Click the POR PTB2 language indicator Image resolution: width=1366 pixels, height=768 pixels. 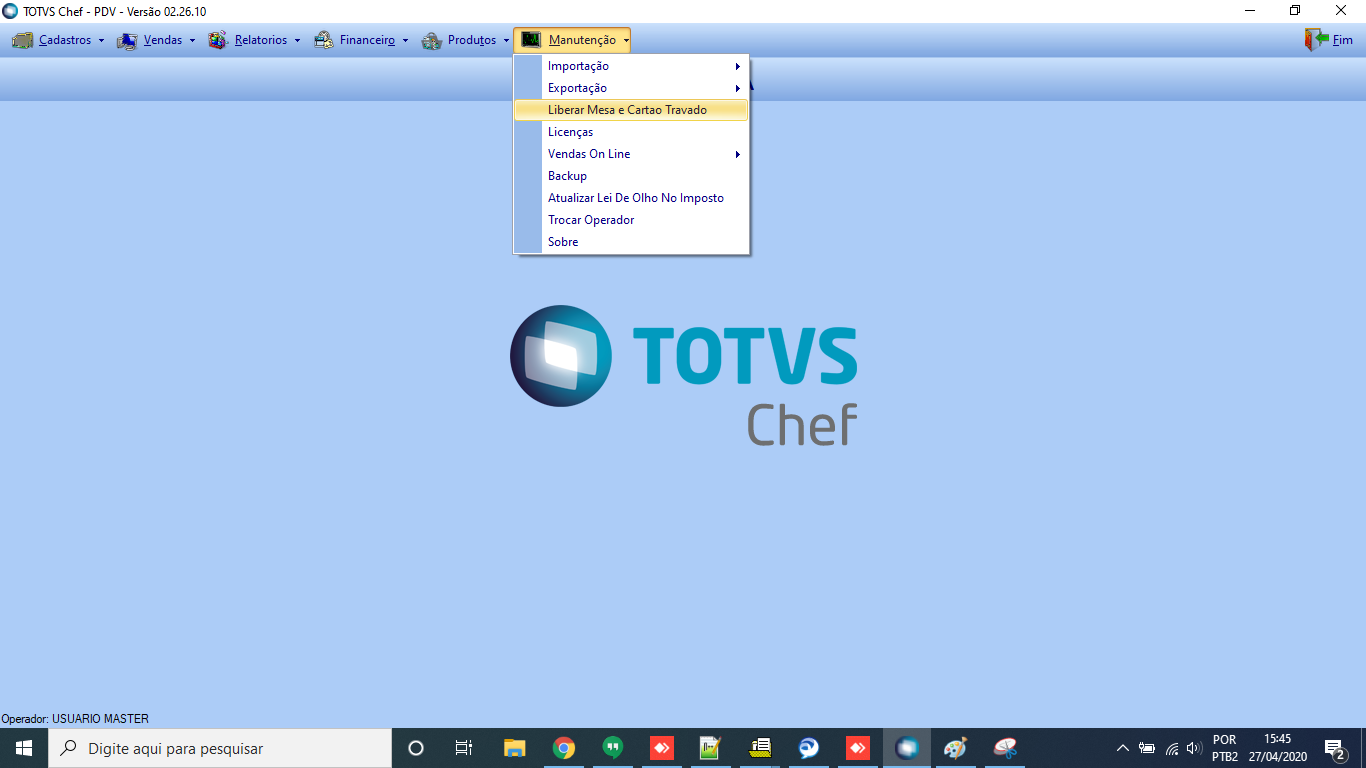click(x=1225, y=748)
